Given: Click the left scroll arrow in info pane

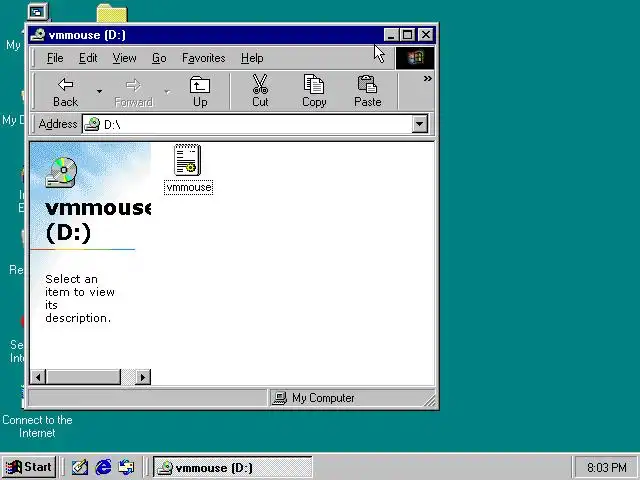Looking at the screenshot, I should click(x=38, y=377).
